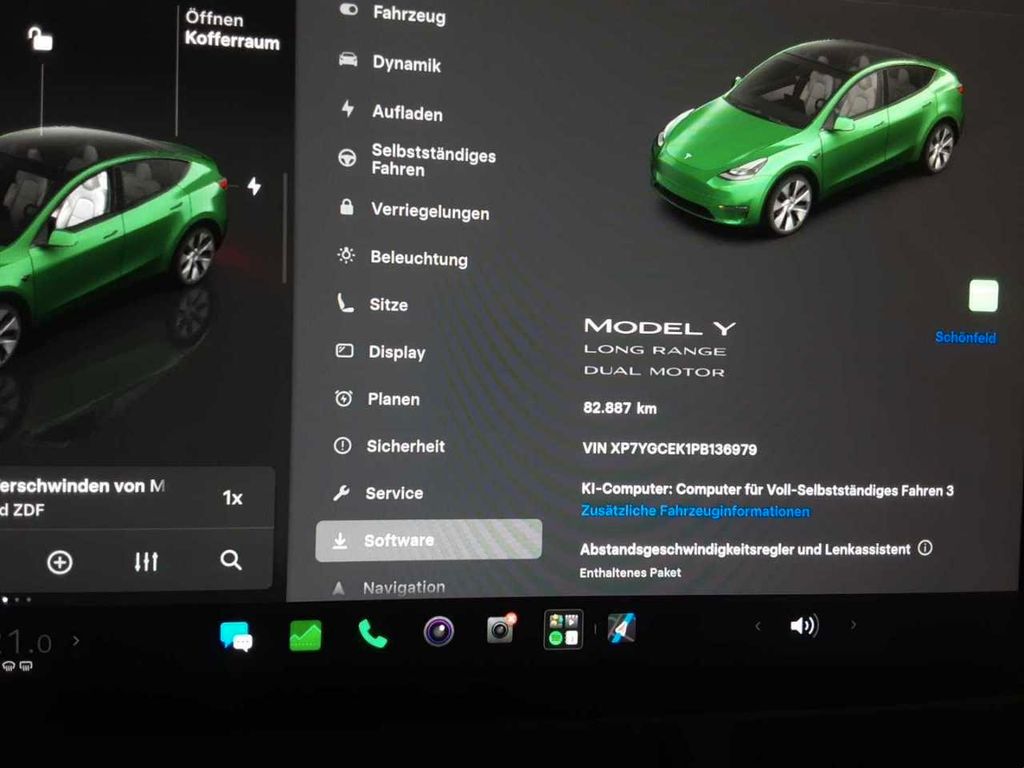Open the audio equalizer sliders icon
This screenshot has height=768, width=1024.
(x=146, y=562)
